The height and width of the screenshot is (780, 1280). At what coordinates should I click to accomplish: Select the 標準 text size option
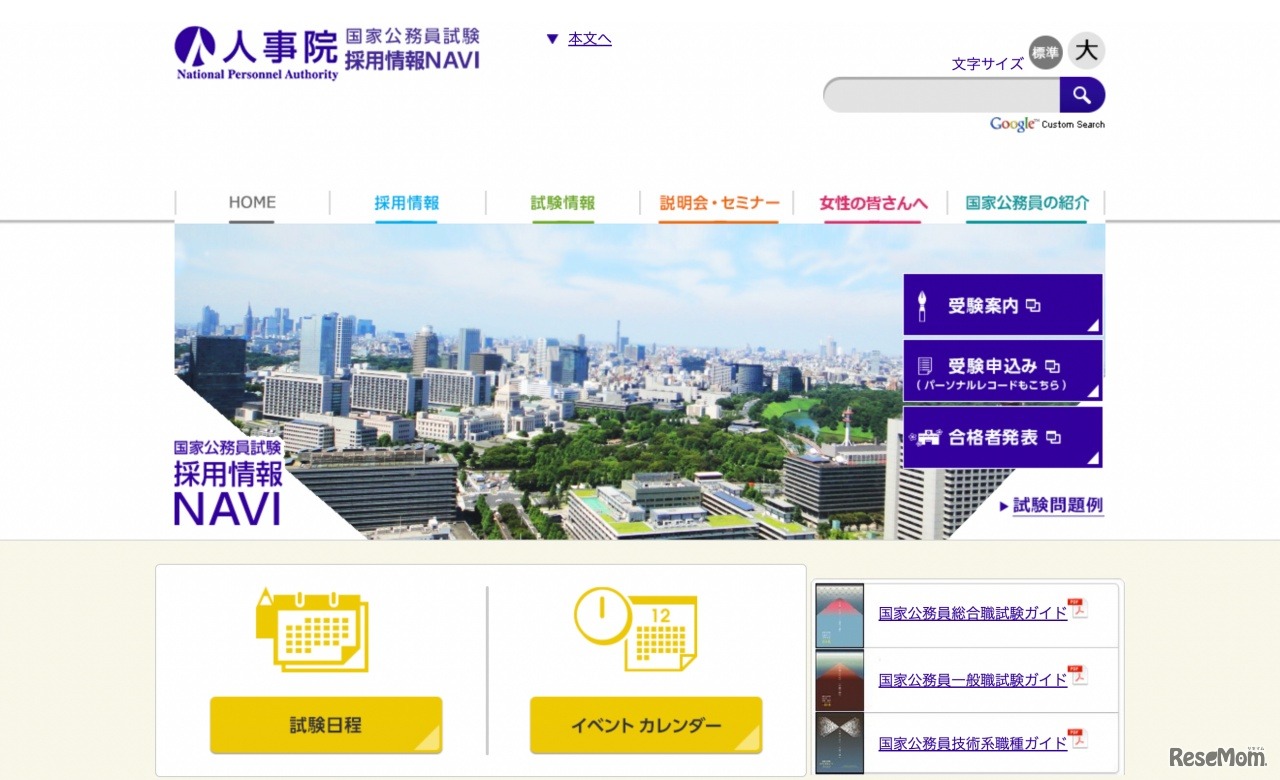click(1044, 53)
